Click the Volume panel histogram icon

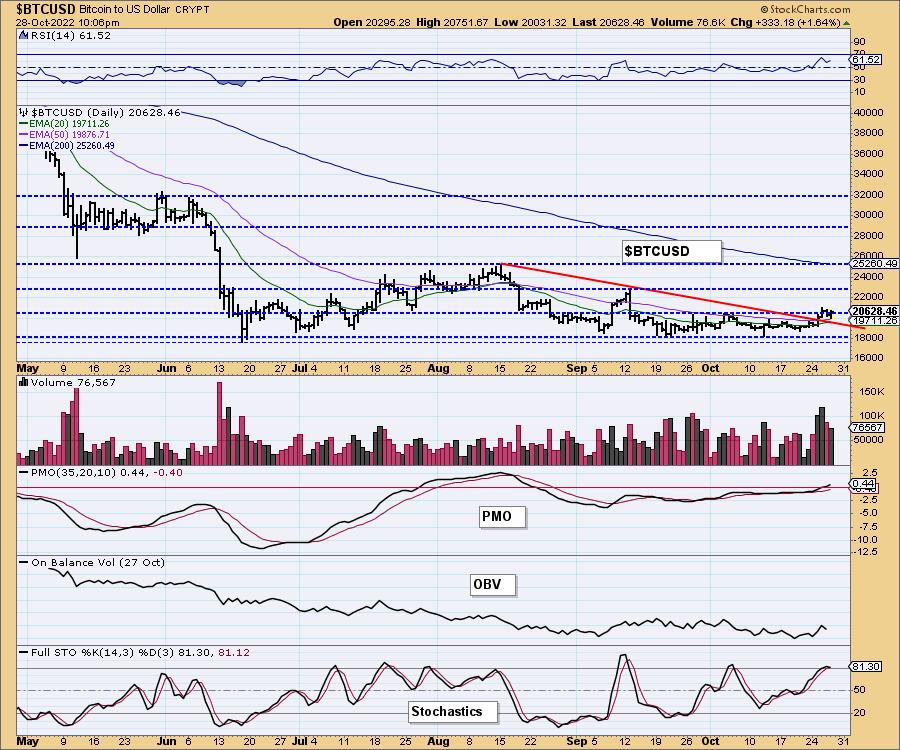point(24,382)
